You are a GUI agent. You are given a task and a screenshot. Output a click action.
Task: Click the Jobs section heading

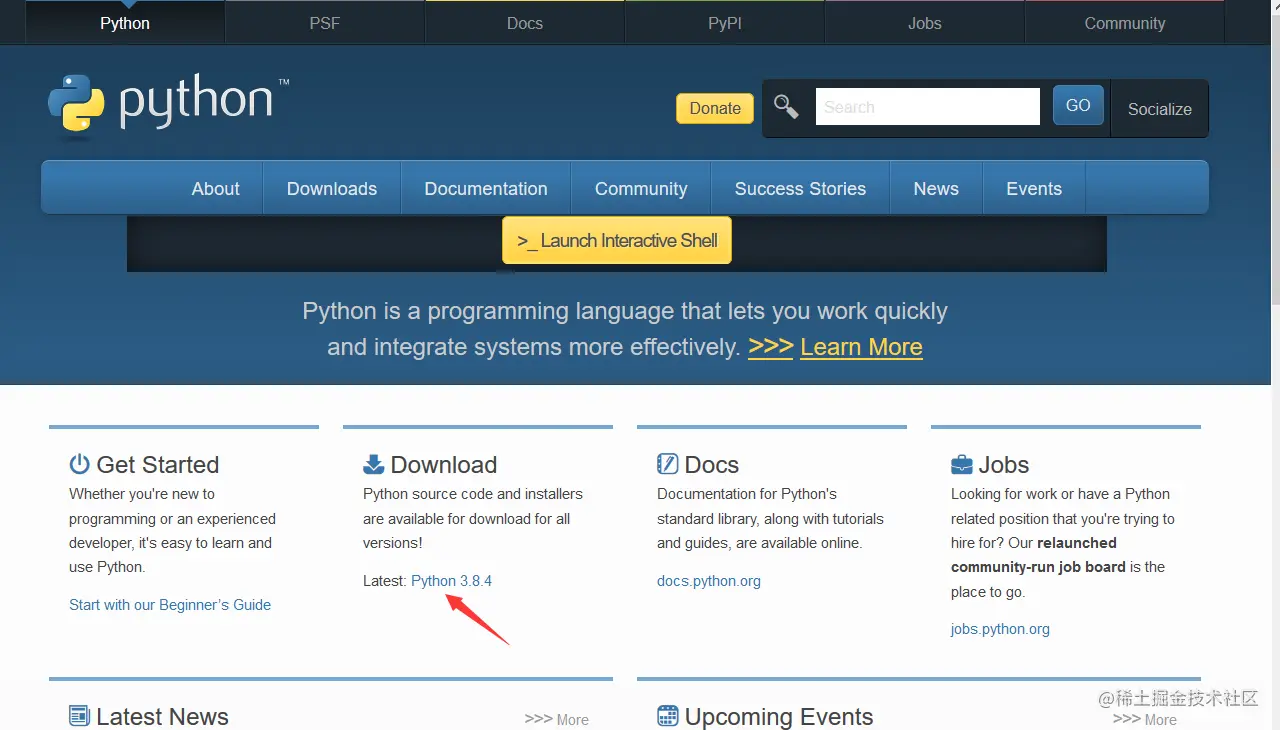pos(1004,465)
